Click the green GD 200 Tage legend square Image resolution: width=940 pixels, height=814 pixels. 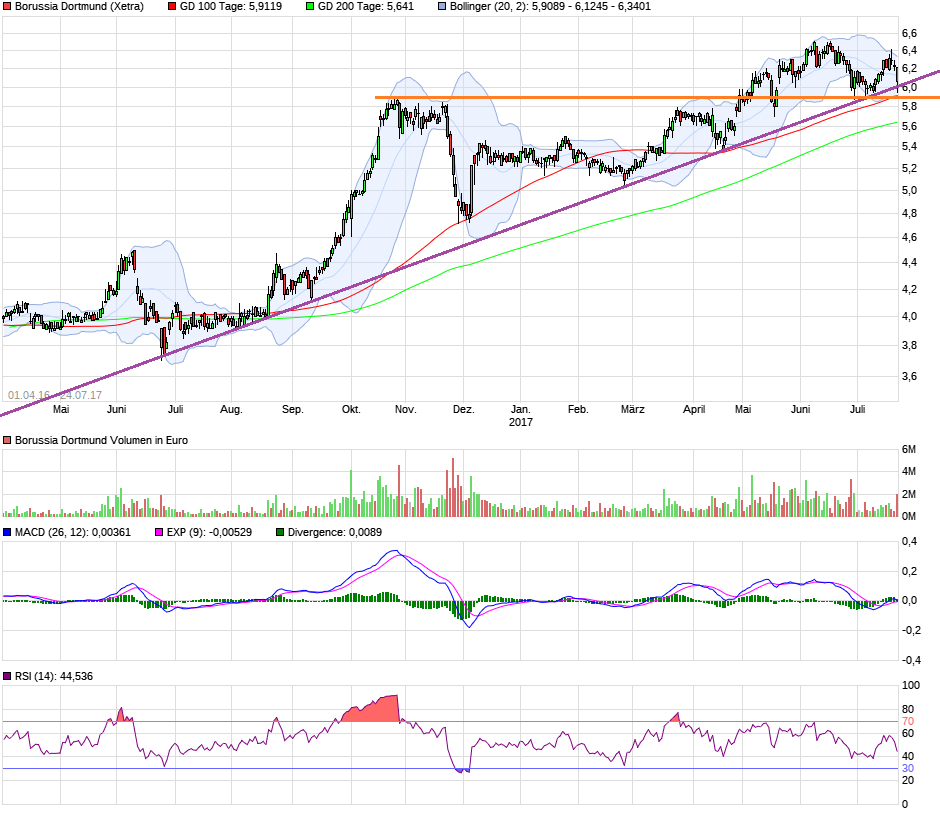pos(310,7)
